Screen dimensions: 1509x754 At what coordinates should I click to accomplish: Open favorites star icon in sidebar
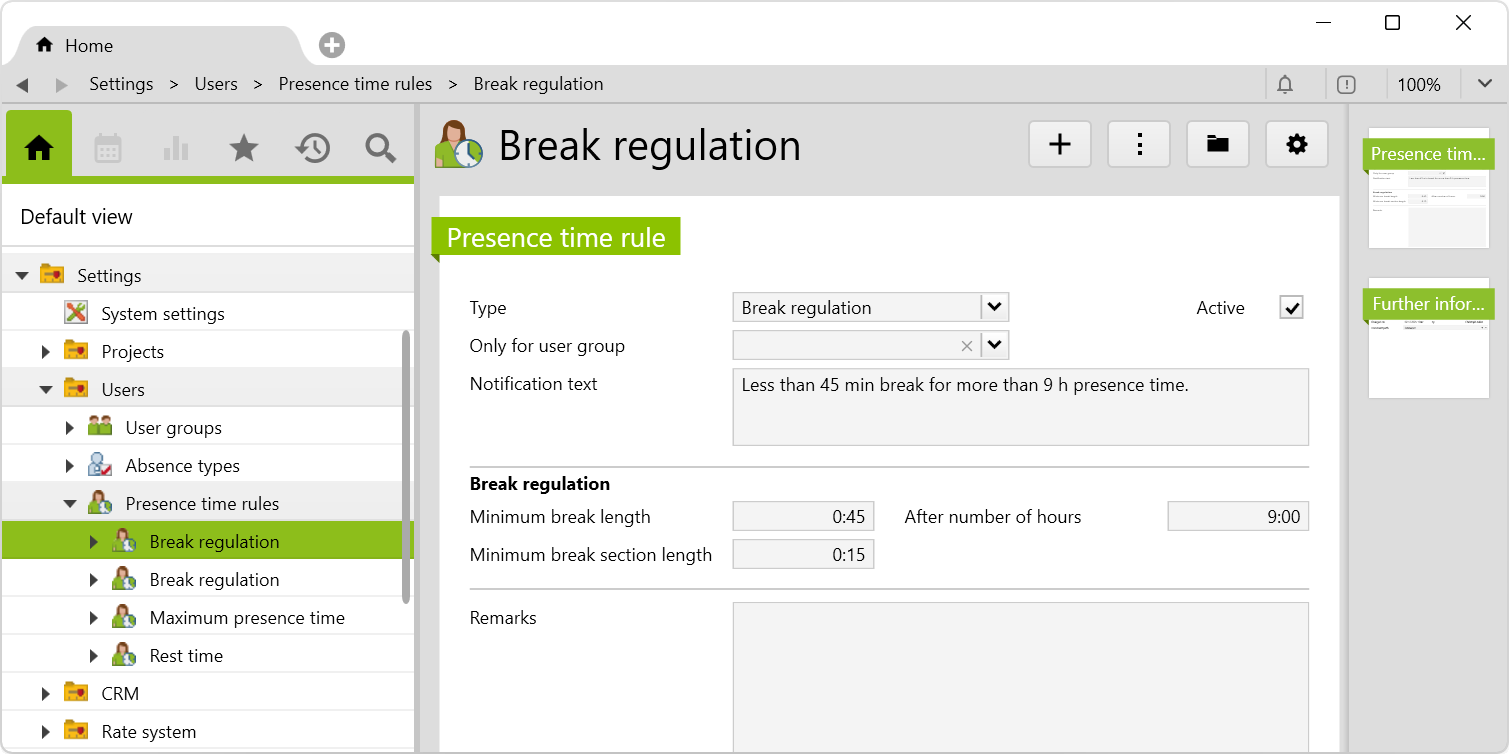coord(244,148)
